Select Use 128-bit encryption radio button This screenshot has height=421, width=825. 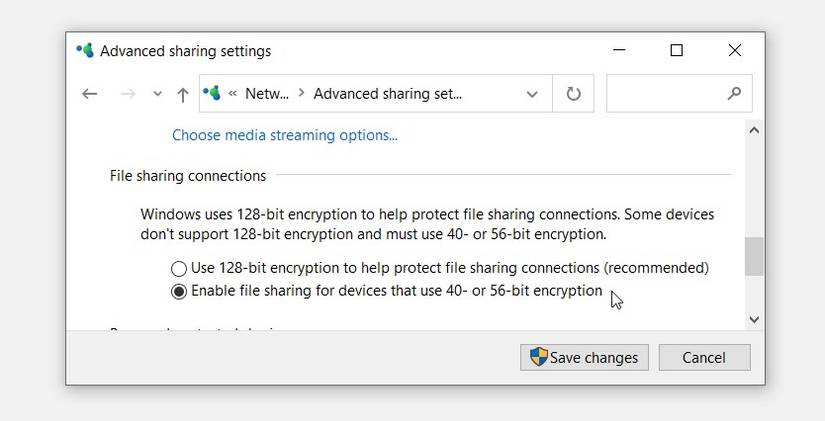tap(179, 268)
